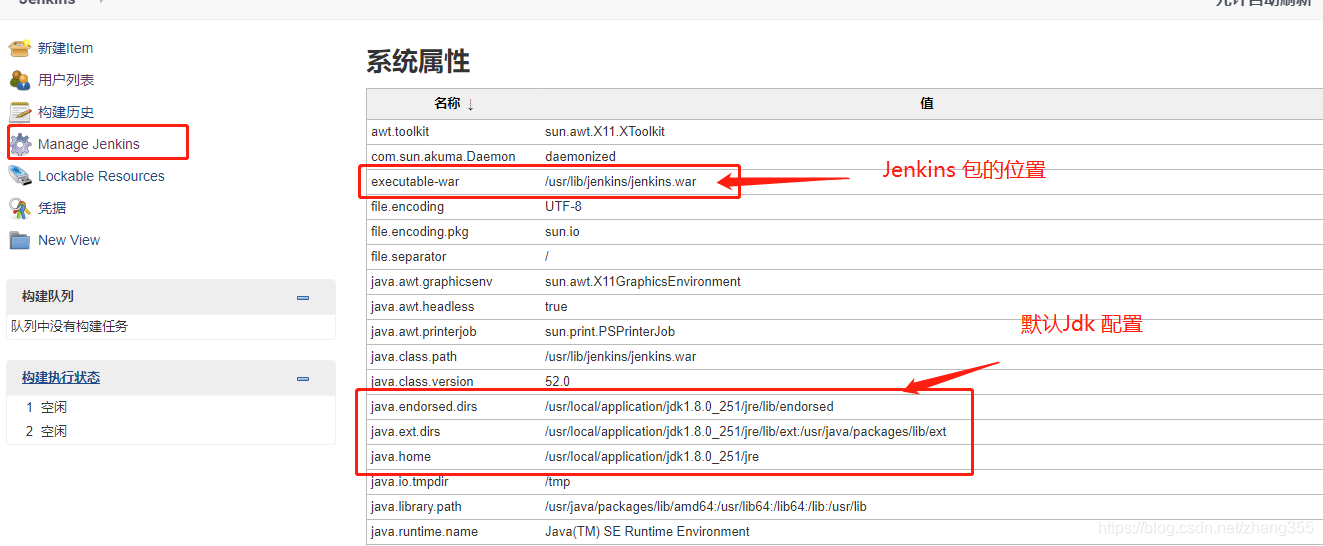Click the 凭据 keys icon
This screenshot has width=1323, height=546.
20,208
